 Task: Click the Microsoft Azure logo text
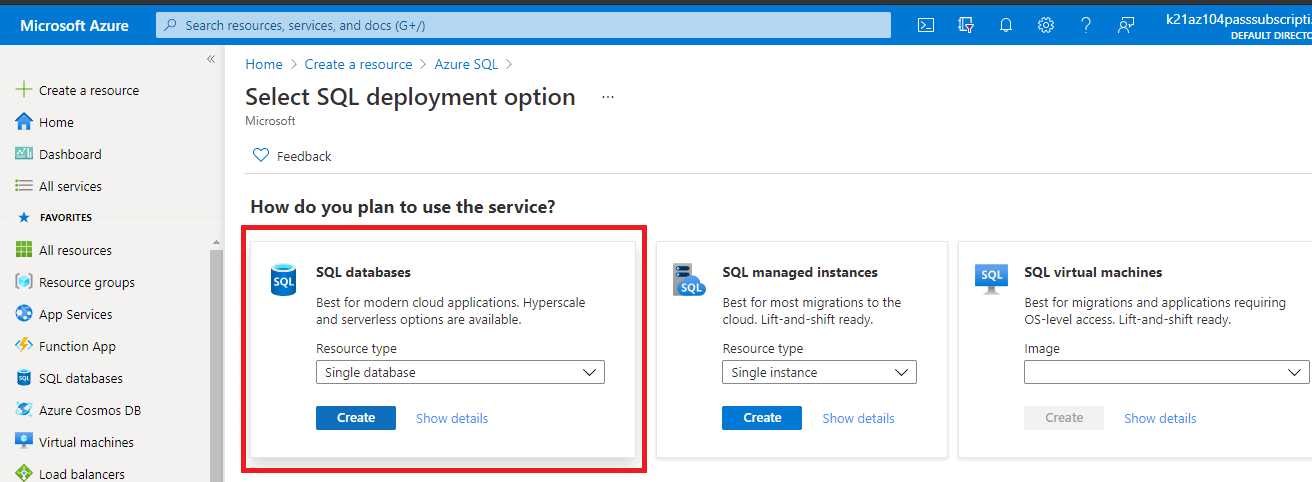(74, 25)
